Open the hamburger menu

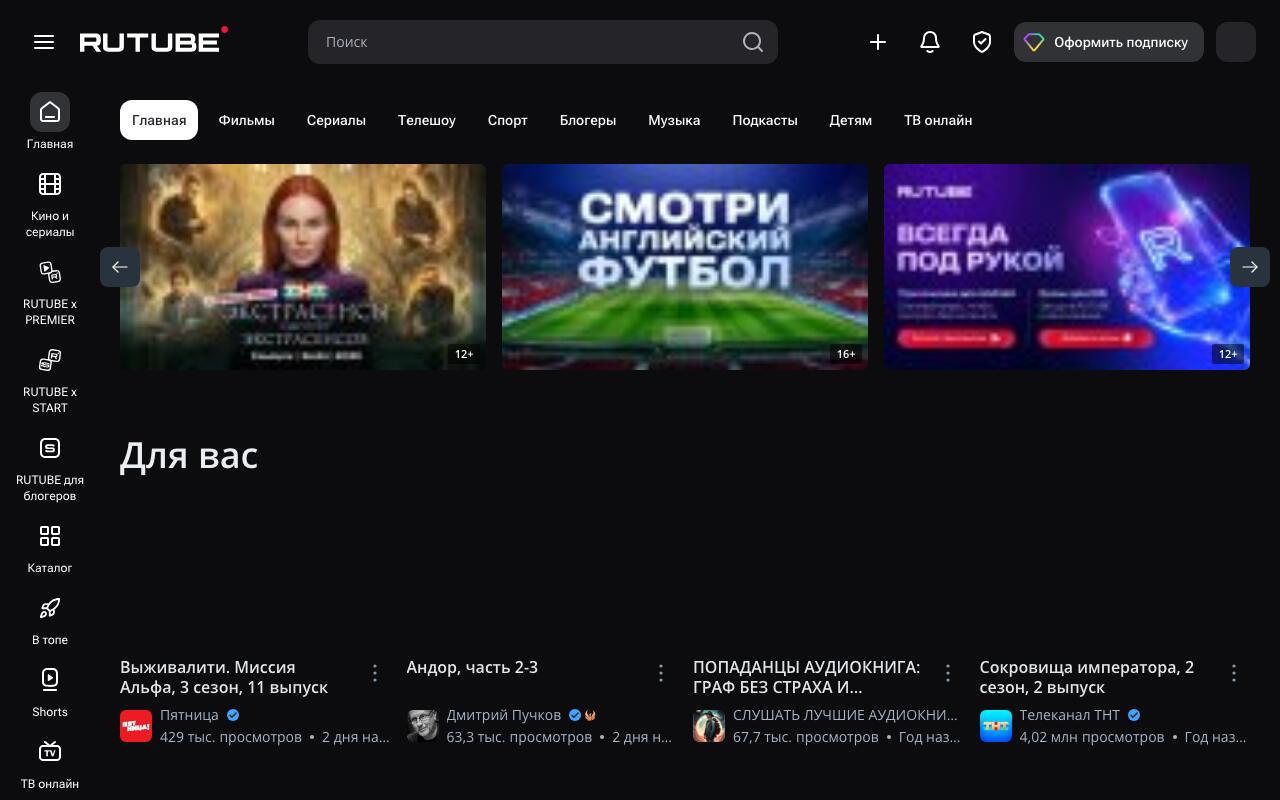tap(44, 42)
